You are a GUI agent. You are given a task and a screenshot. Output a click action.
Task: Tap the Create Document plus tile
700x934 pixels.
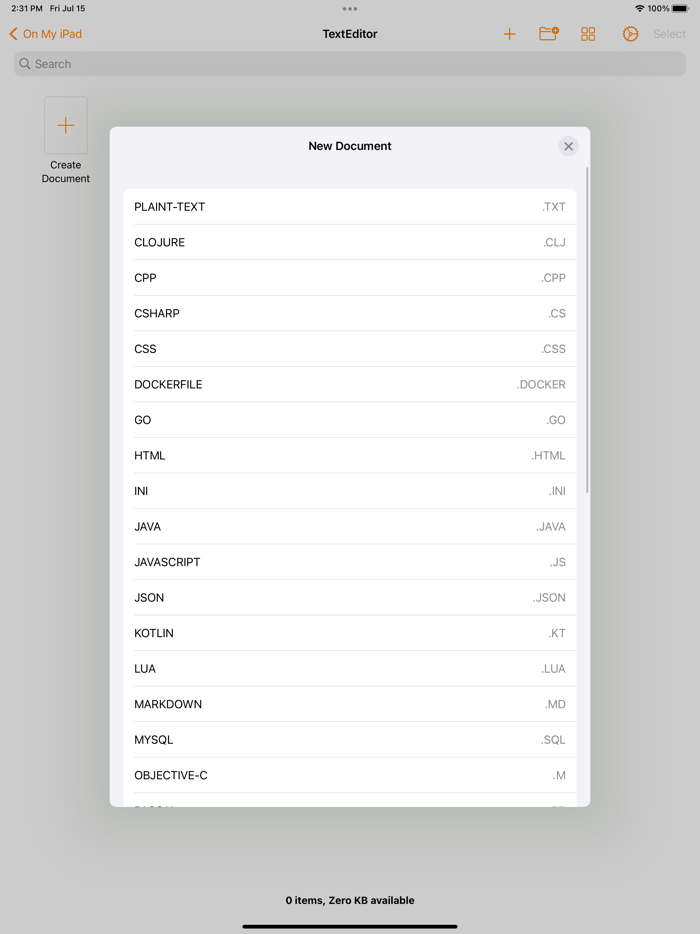pyautogui.click(x=65, y=125)
